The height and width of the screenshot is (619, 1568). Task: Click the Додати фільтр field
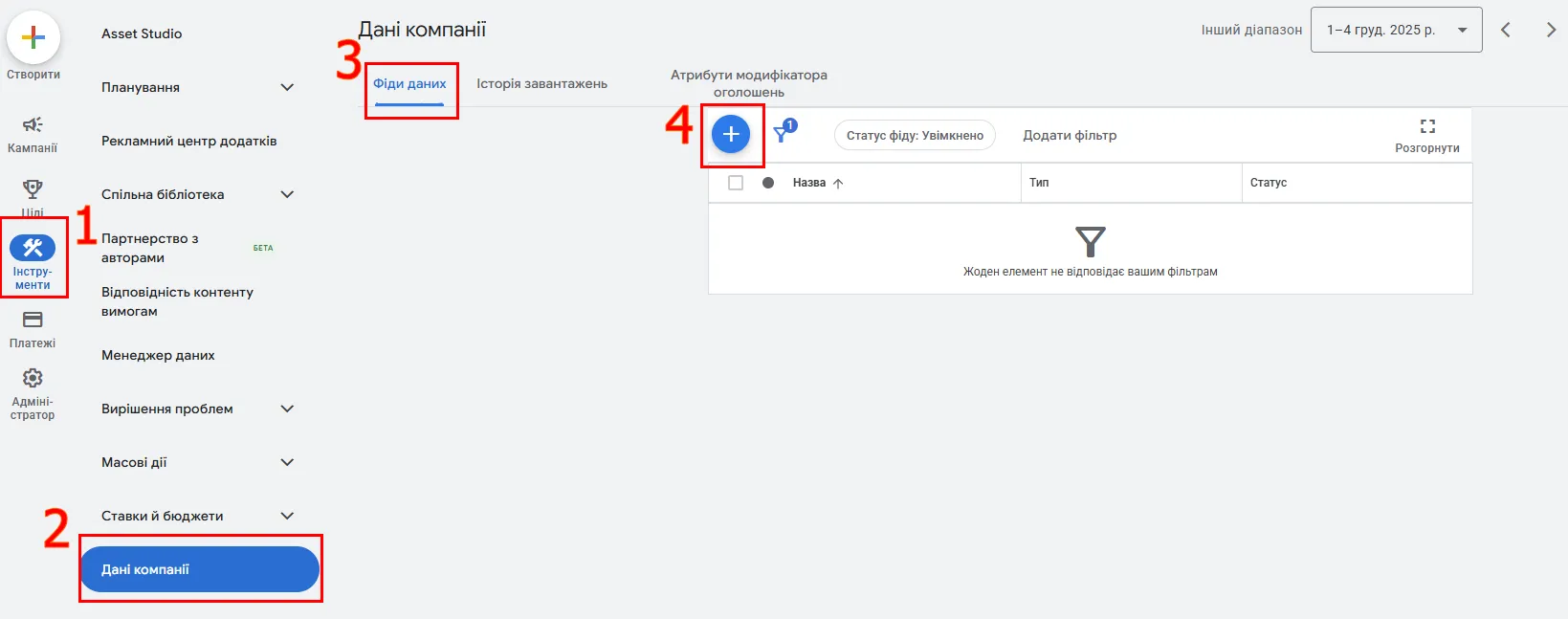coord(1070,136)
